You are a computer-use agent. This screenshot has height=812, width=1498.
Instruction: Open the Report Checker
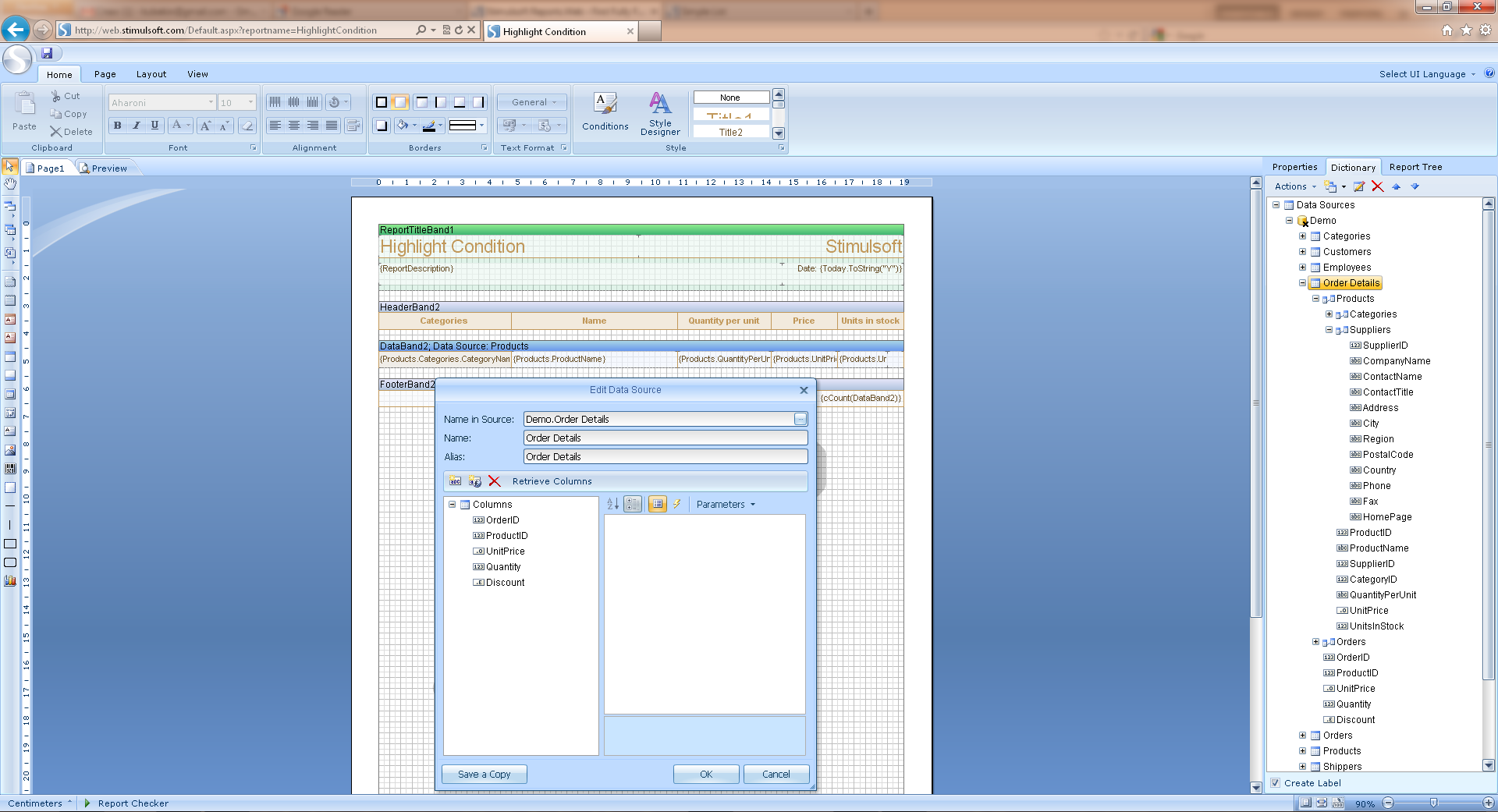coord(126,803)
